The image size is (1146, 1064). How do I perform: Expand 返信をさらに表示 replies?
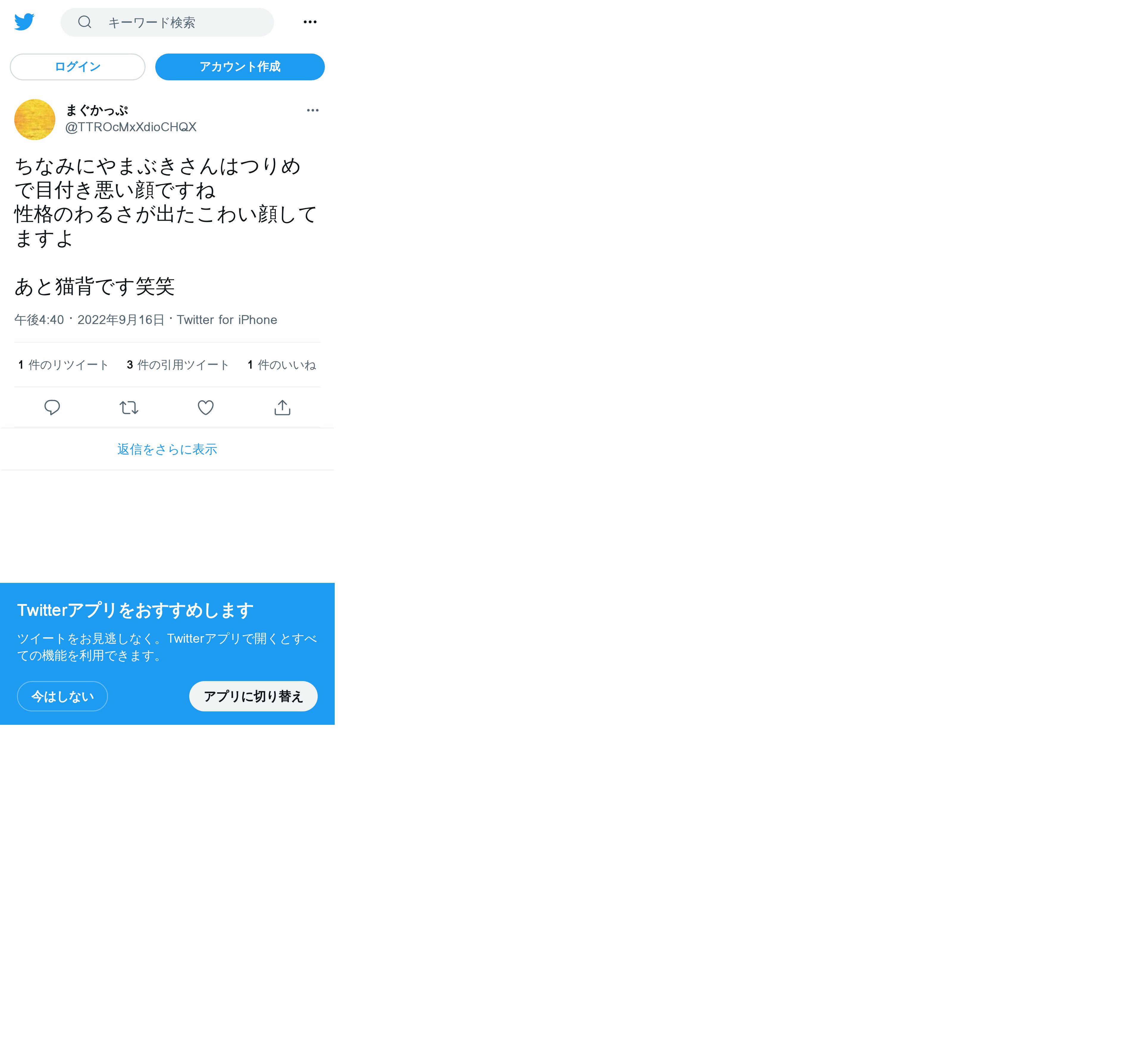coord(167,449)
